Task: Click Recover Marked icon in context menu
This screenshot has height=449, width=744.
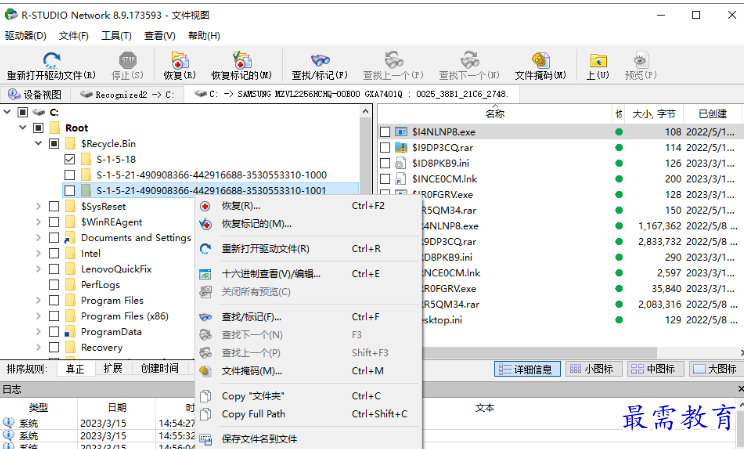Action: (205, 224)
